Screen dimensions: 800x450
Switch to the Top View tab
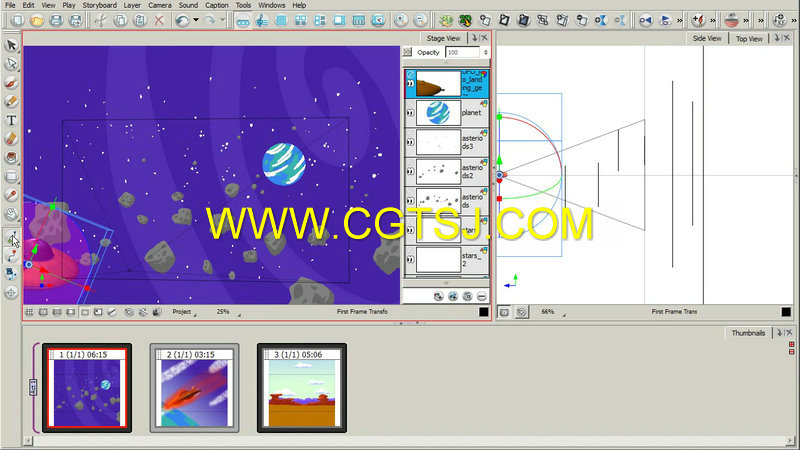point(749,38)
